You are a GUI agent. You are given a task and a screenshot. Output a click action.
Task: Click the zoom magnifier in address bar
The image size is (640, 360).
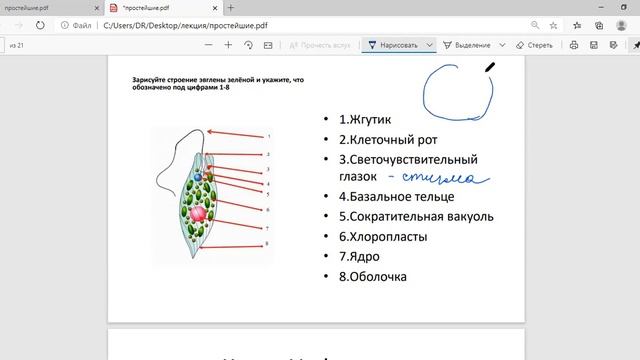point(535,25)
